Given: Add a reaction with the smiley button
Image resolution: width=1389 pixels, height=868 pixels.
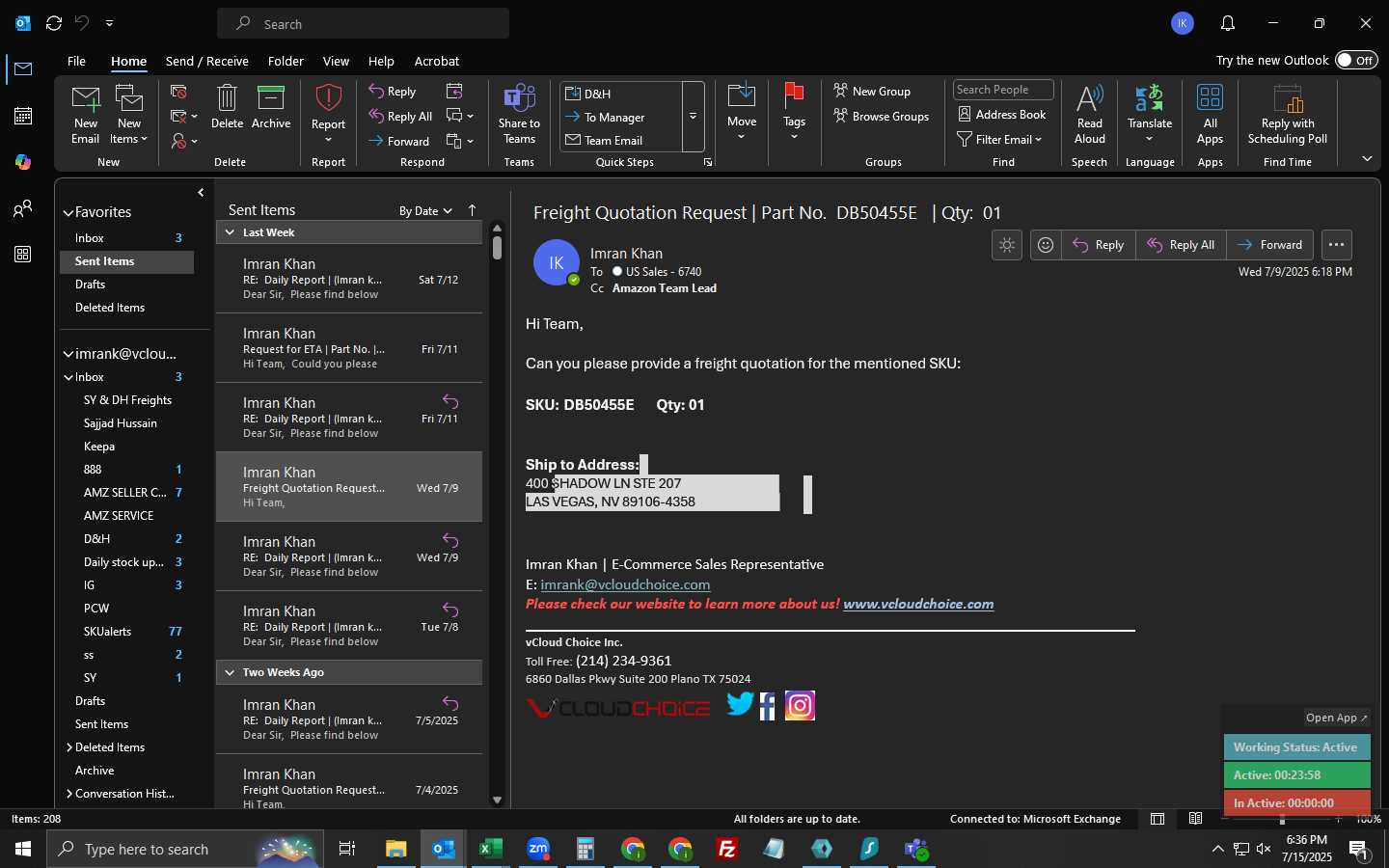Looking at the screenshot, I should click(1046, 245).
